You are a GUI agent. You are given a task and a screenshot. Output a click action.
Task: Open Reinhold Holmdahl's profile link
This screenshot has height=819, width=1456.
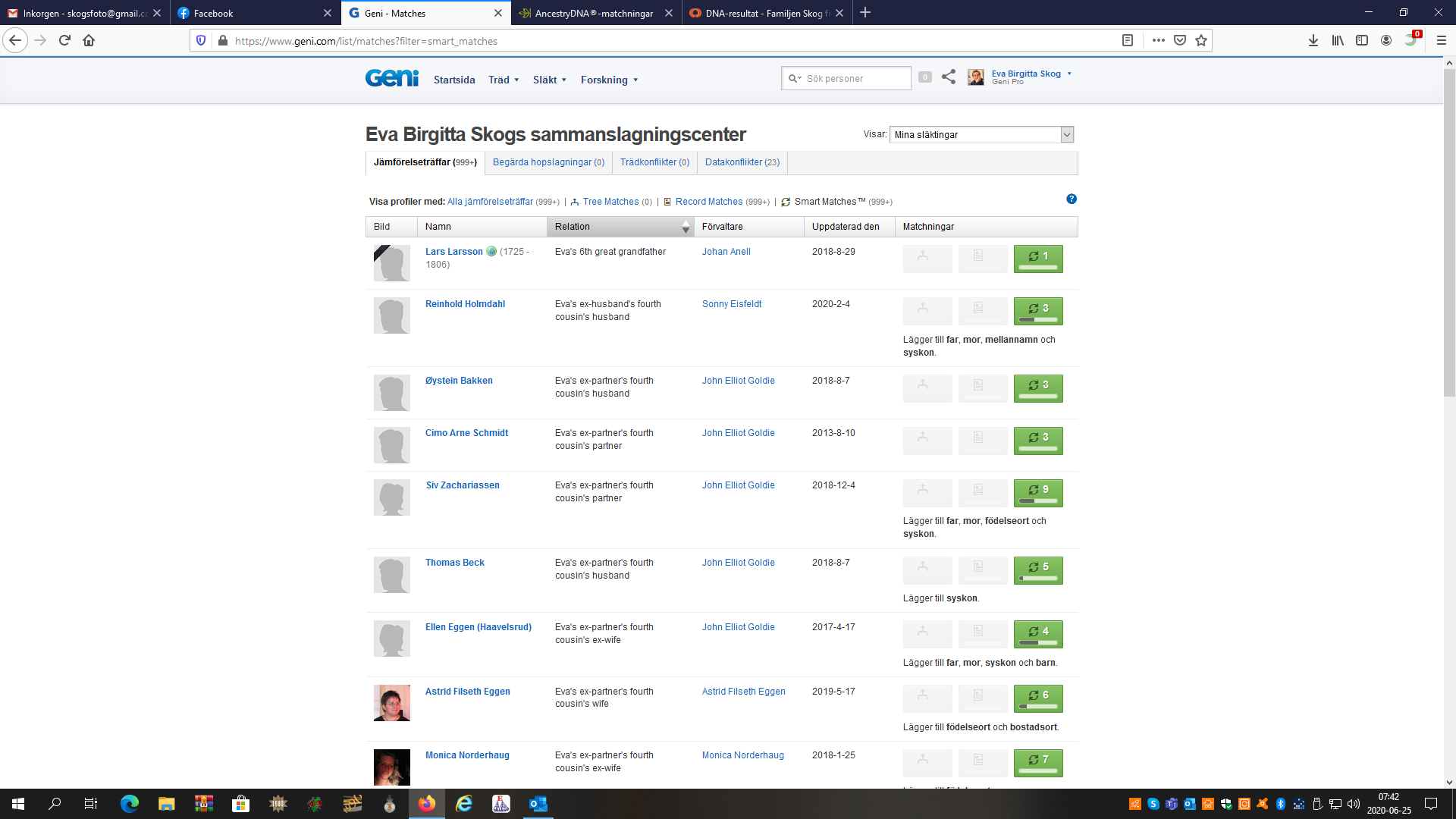point(465,304)
